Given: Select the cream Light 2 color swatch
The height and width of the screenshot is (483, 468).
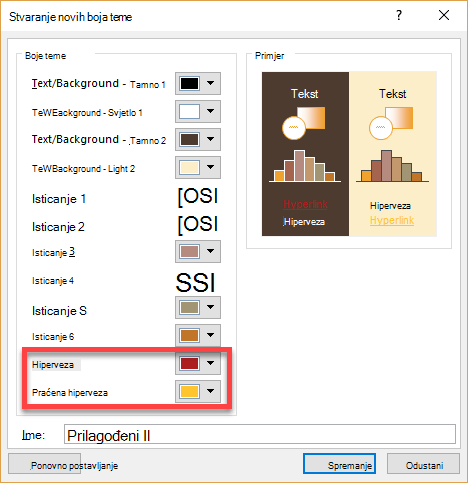Looking at the screenshot, I should (189, 167).
